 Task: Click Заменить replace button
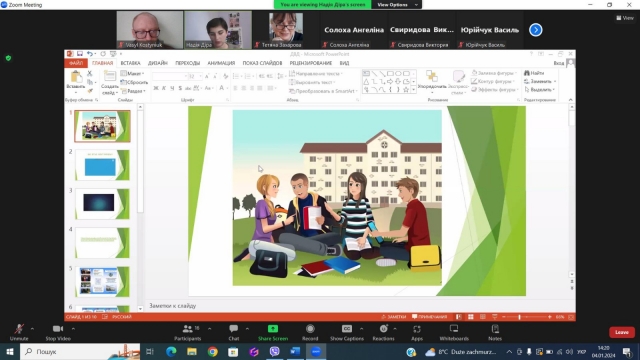coord(540,81)
